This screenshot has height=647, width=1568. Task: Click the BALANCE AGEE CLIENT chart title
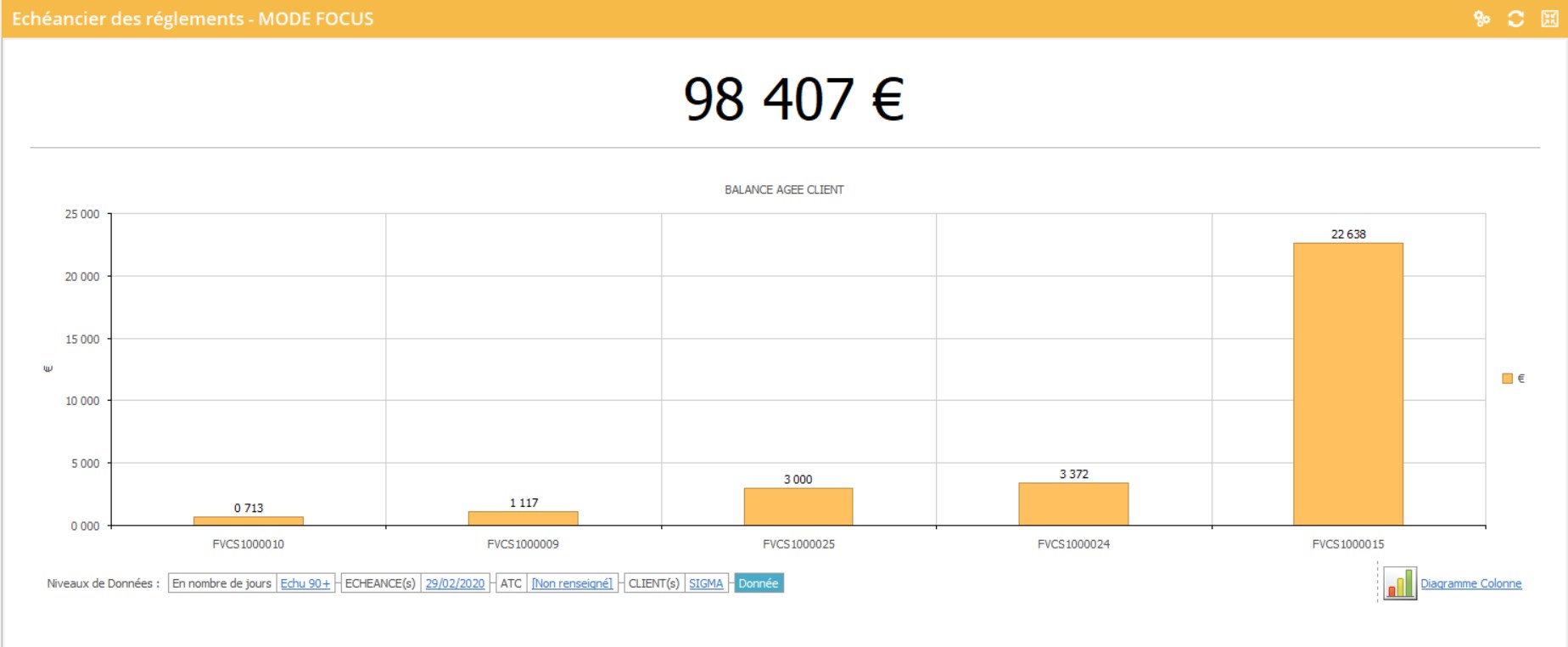(784, 190)
